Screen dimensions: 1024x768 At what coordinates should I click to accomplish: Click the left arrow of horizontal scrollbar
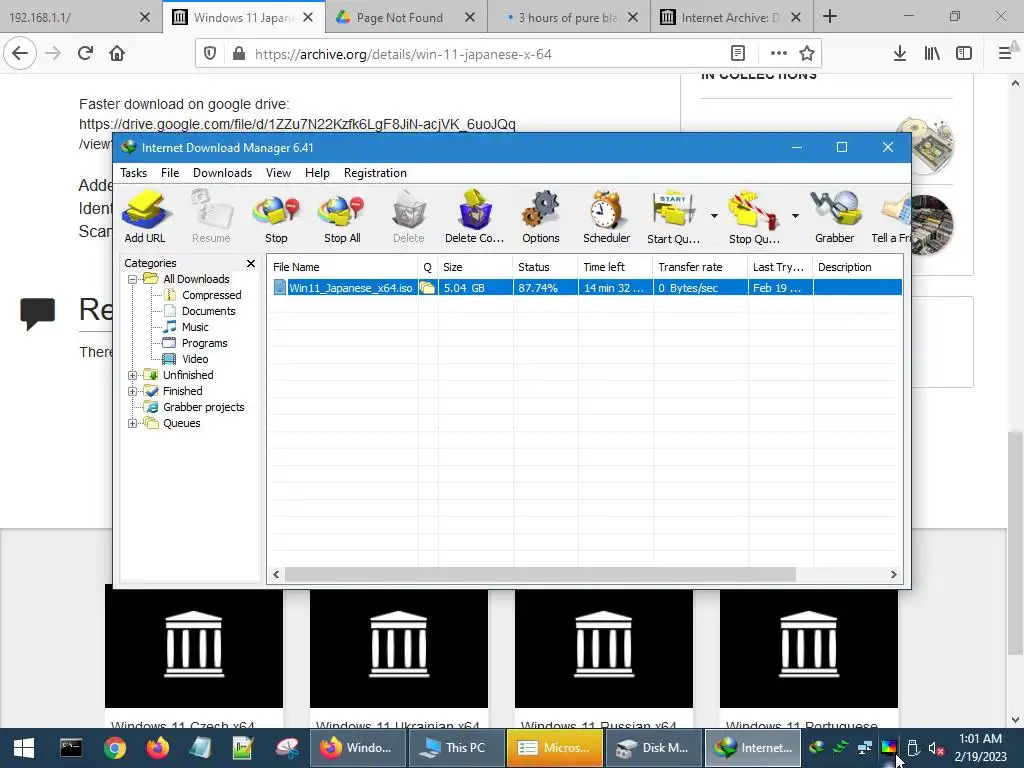click(x=276, y=575)
